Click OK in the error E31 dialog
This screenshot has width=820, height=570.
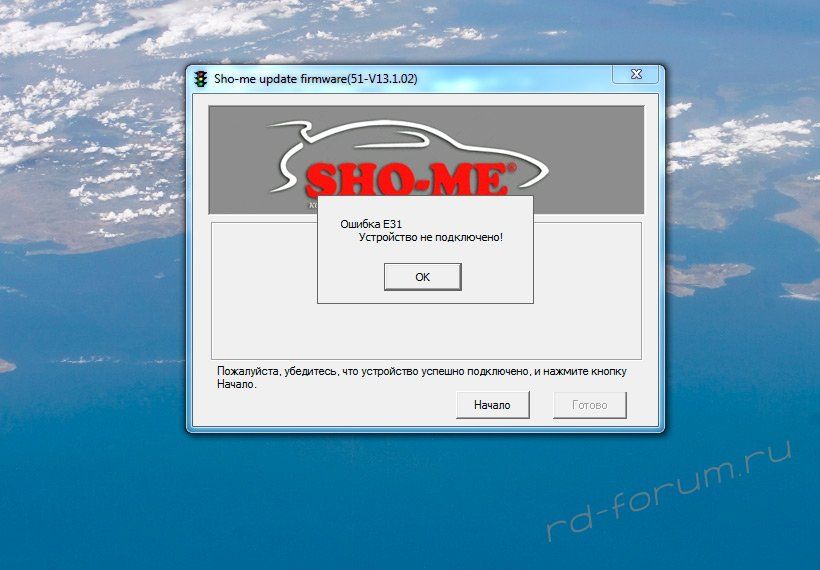tap(423, 277)
